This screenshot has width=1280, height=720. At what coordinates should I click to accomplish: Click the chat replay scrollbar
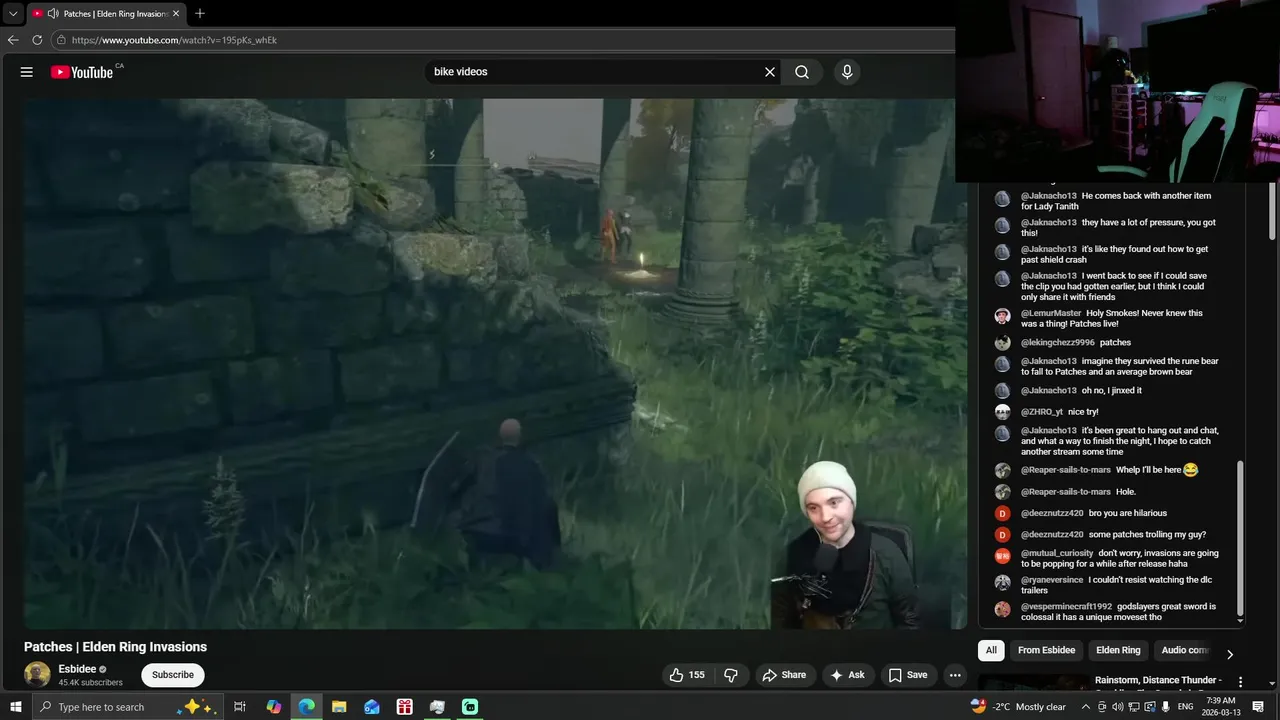pos(1241,538)
